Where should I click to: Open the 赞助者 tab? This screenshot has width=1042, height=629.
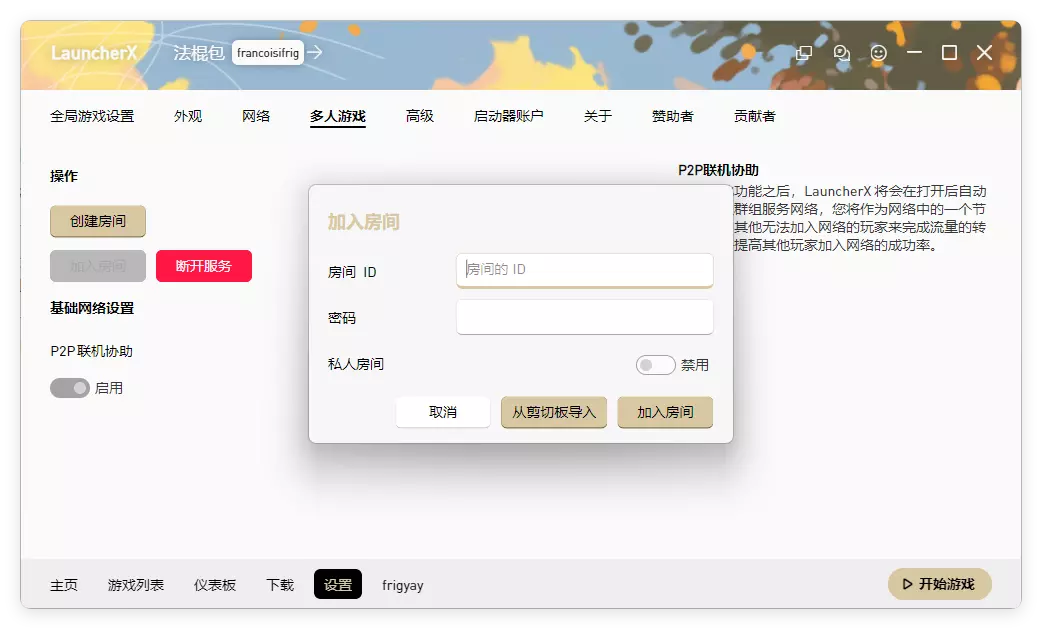(673, 116)
